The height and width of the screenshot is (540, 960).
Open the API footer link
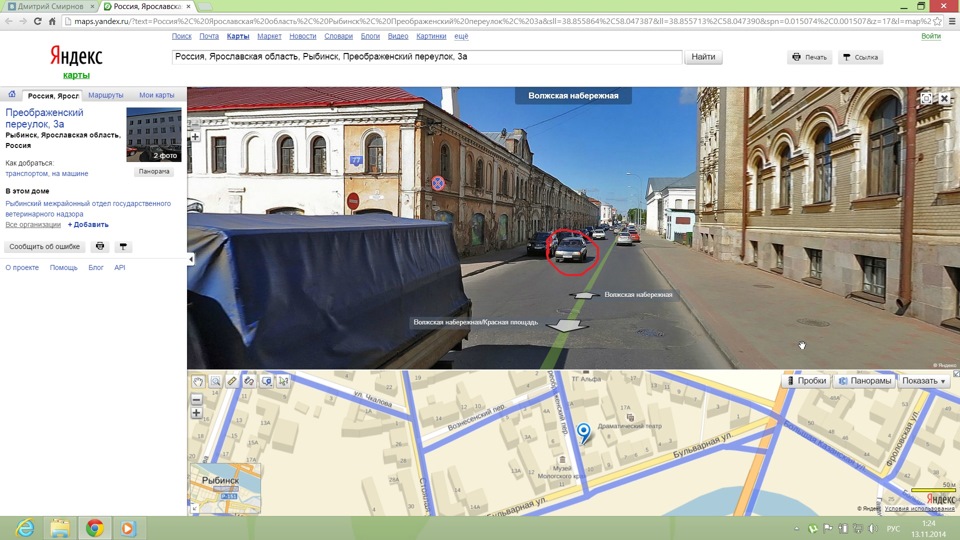pos(119,268)
